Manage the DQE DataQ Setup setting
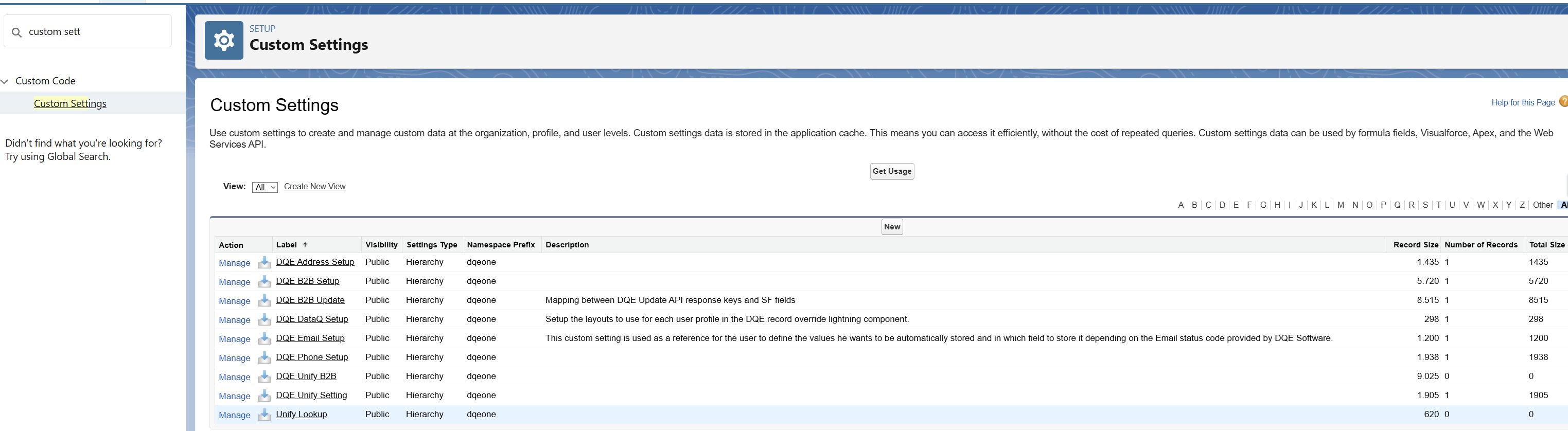 234,320
